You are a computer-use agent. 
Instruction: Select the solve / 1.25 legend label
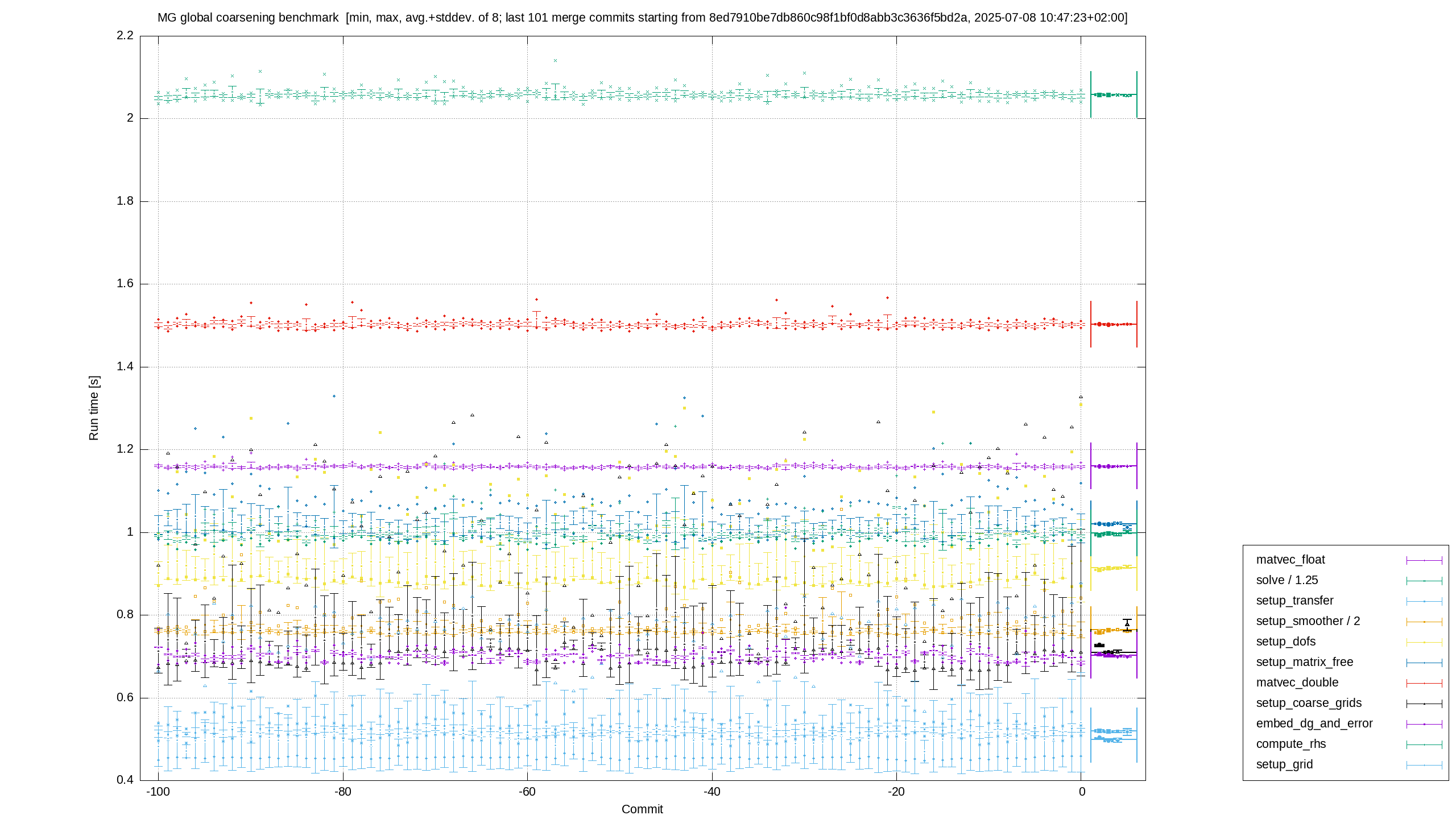[1287, 580]
